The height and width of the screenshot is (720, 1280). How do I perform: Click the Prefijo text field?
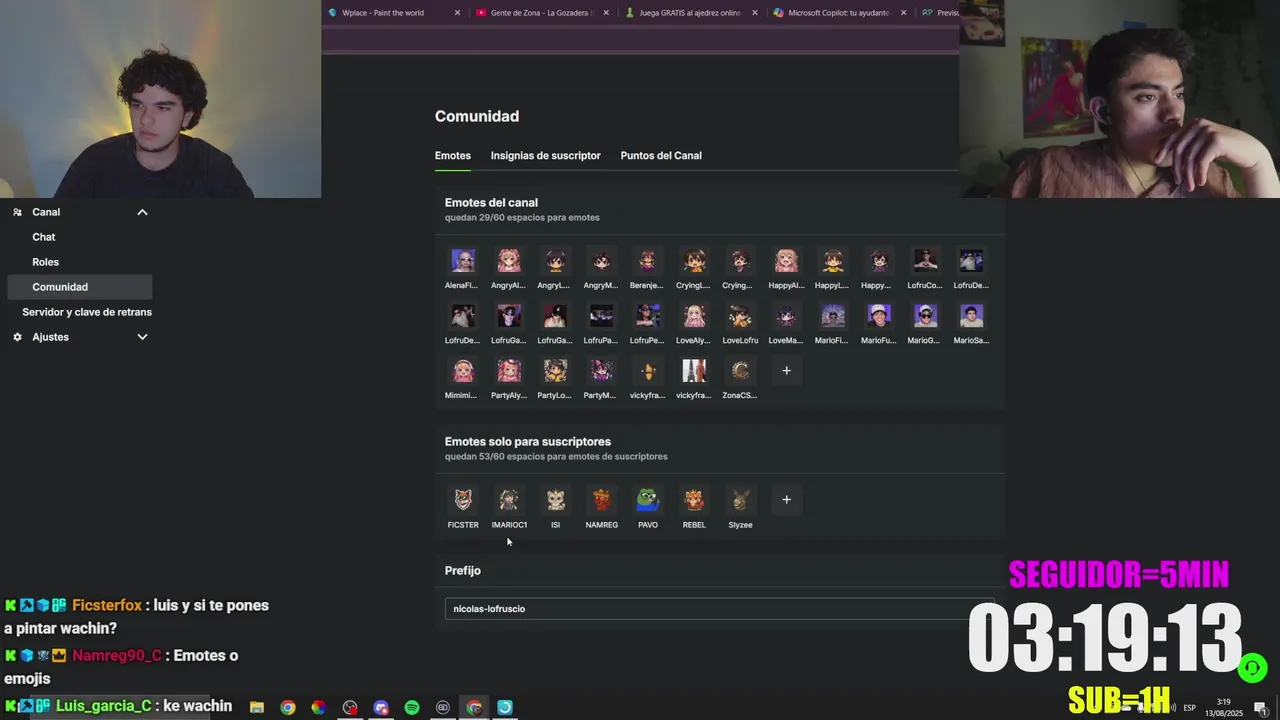(719, 609)
